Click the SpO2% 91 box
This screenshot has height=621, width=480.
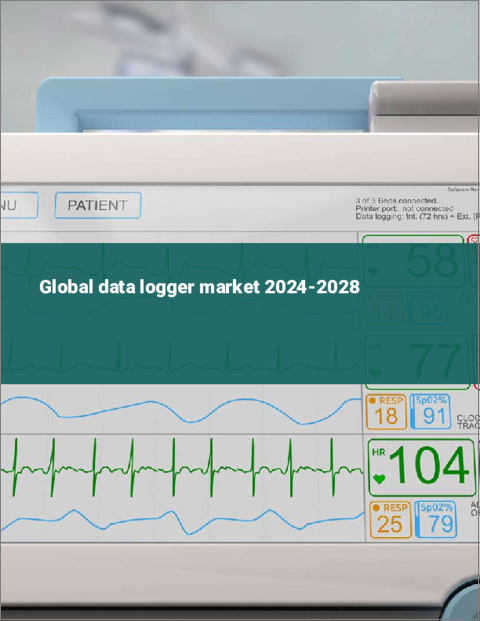(430, 412)
